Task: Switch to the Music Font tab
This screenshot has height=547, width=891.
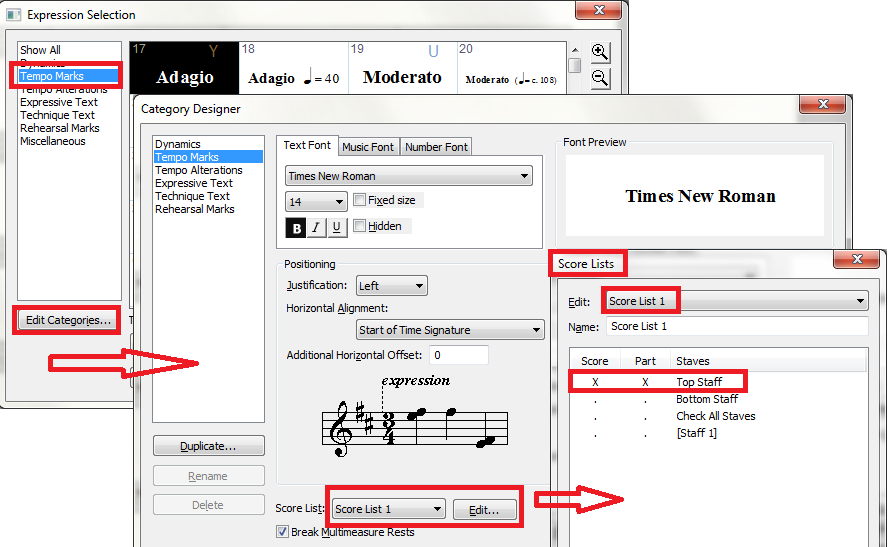Action: [368, 147]
